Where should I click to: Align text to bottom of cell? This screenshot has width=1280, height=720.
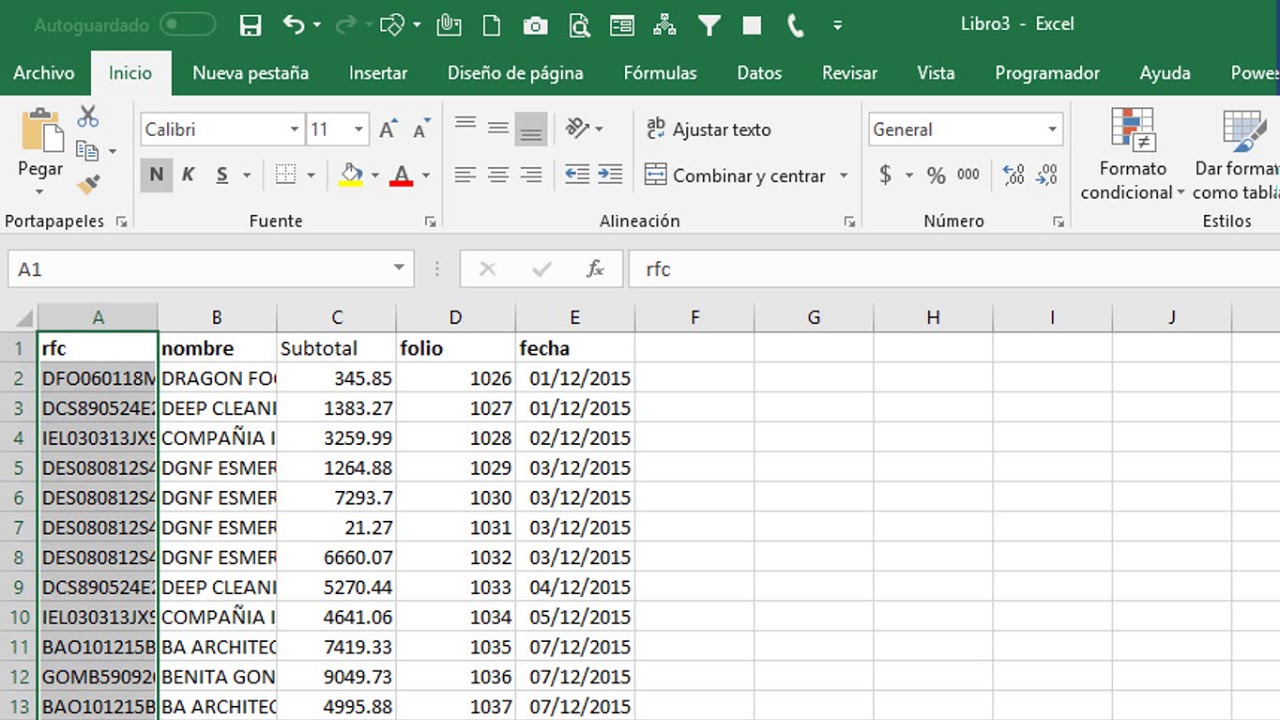(532, 127)
